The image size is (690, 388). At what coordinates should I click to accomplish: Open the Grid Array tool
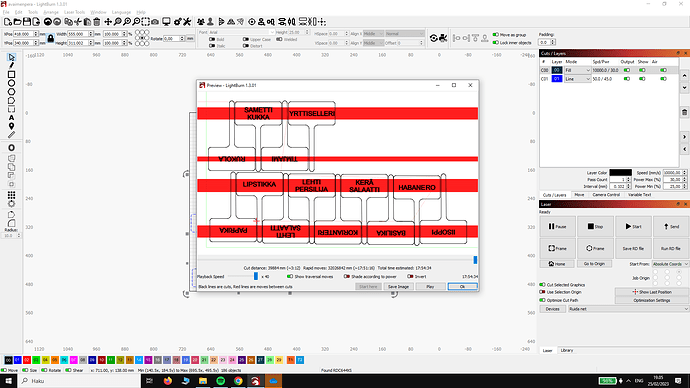pyautogui.click(x=11, y=195)
